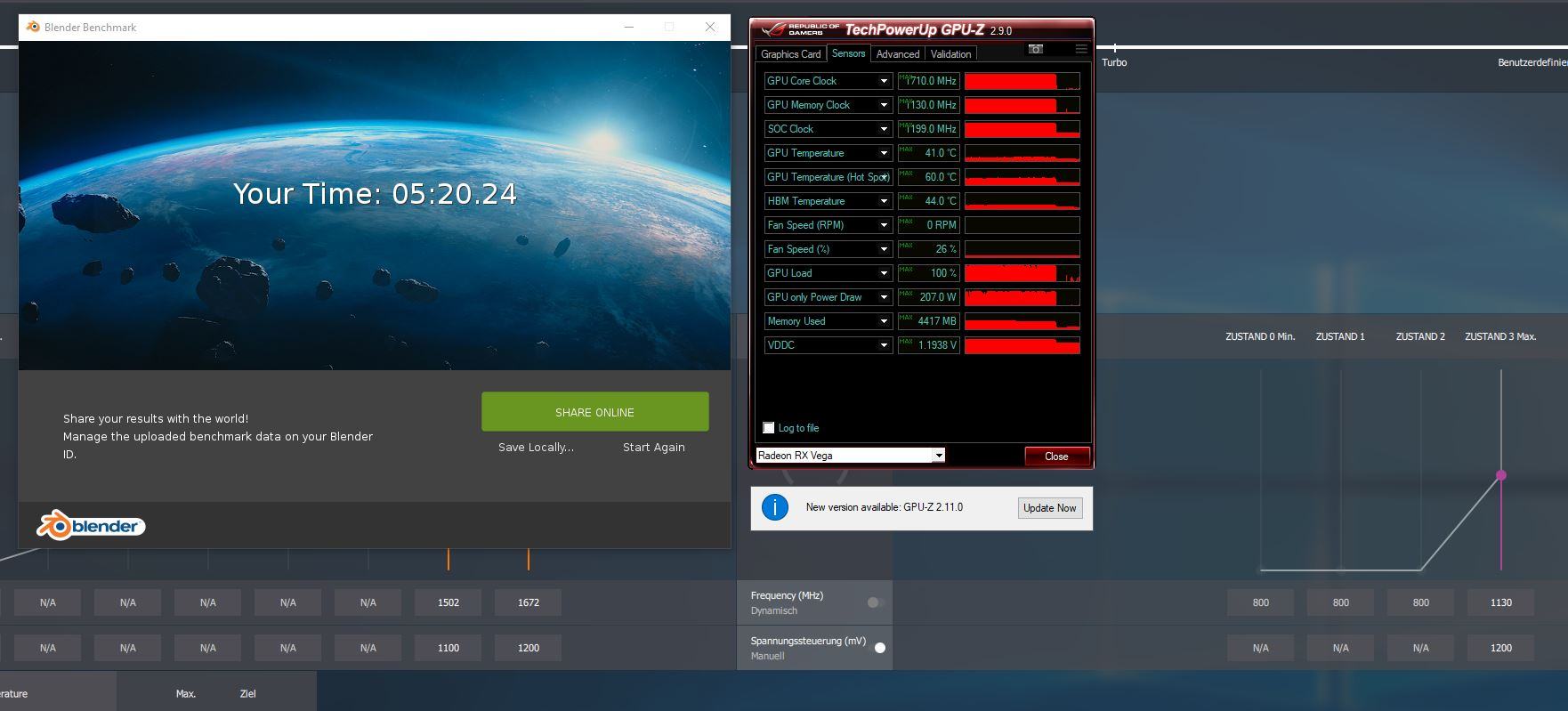Open the Validation tab

click(950, 54)
